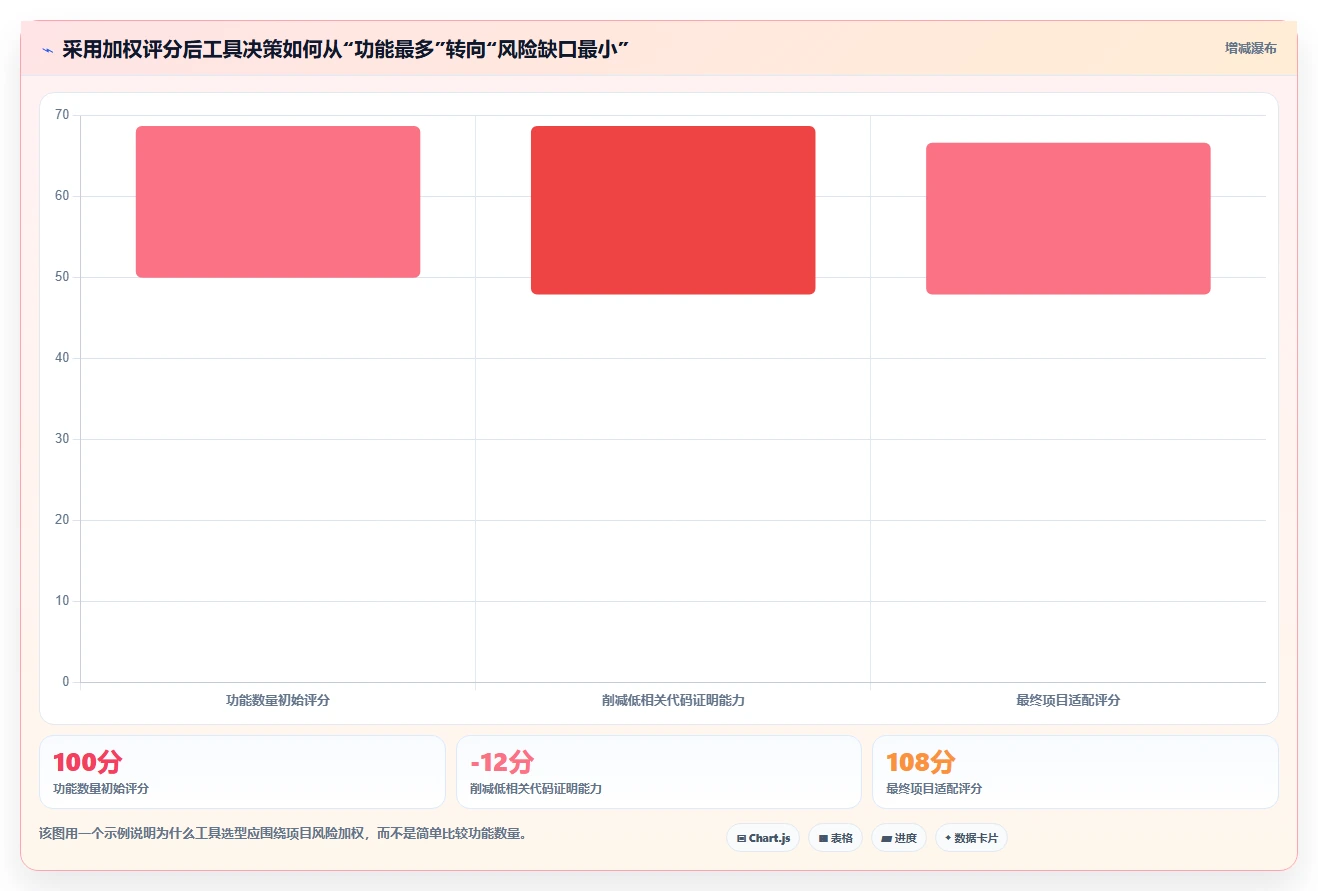Click the 数据卡片 tag chip

[x=971, y=838]
